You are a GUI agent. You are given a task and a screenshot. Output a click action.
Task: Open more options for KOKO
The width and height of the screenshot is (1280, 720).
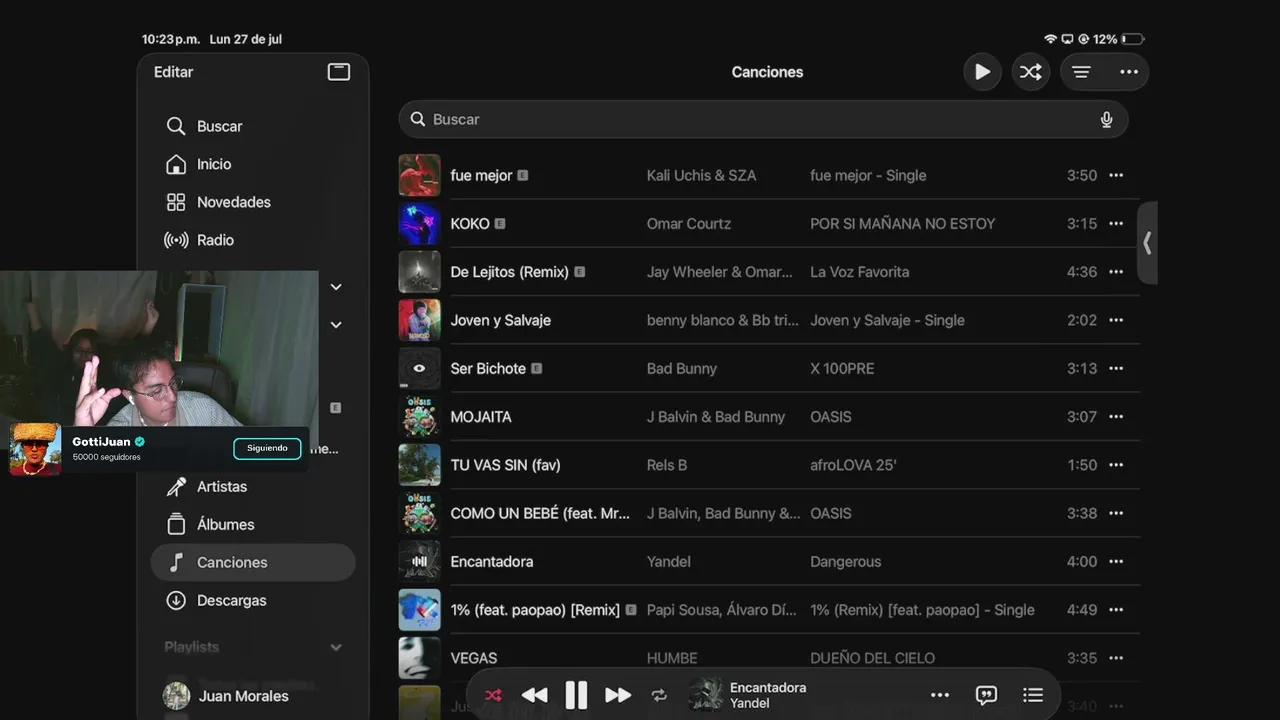click(x=1116, y=224)
